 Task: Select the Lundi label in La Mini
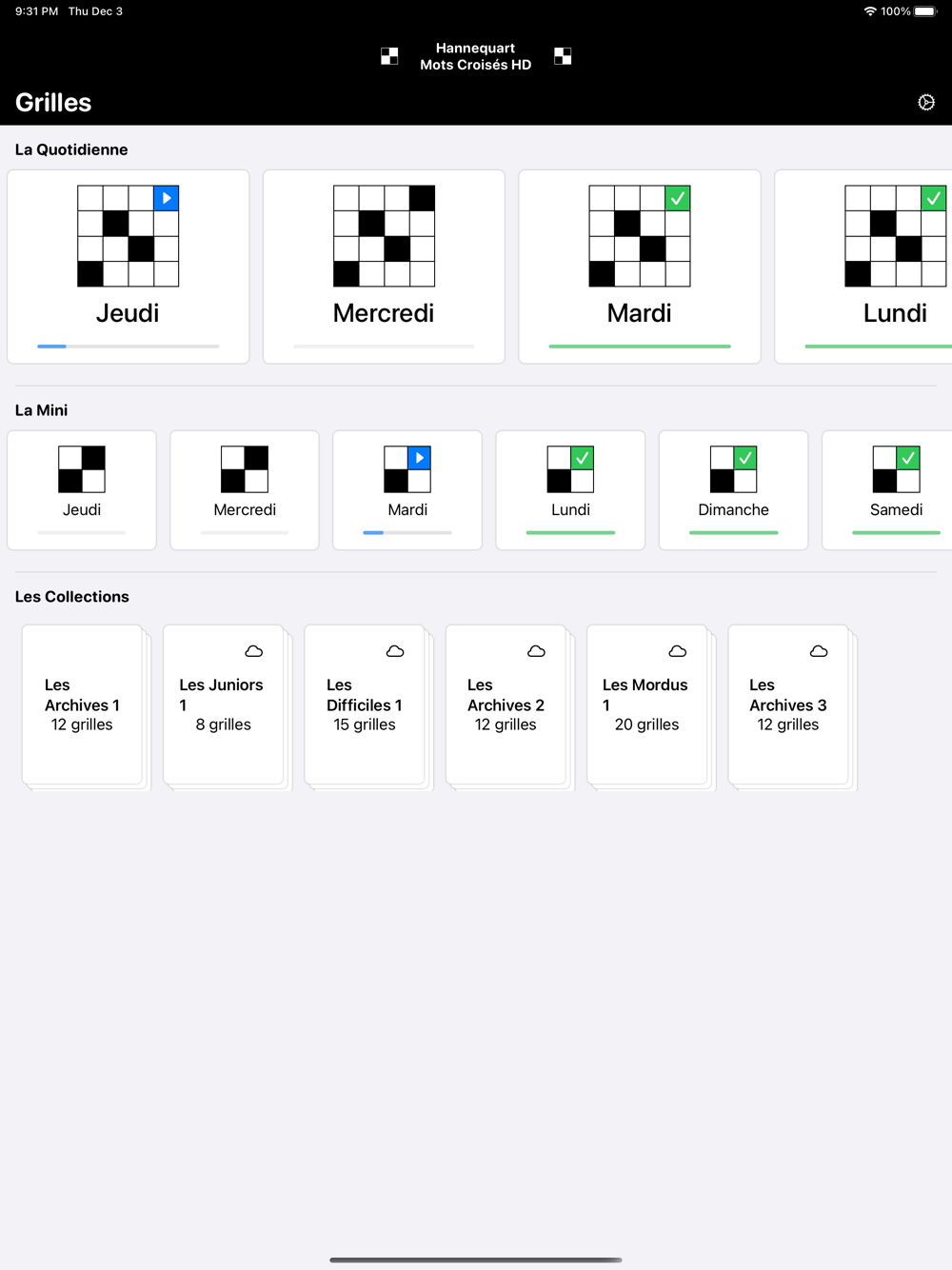570,509
